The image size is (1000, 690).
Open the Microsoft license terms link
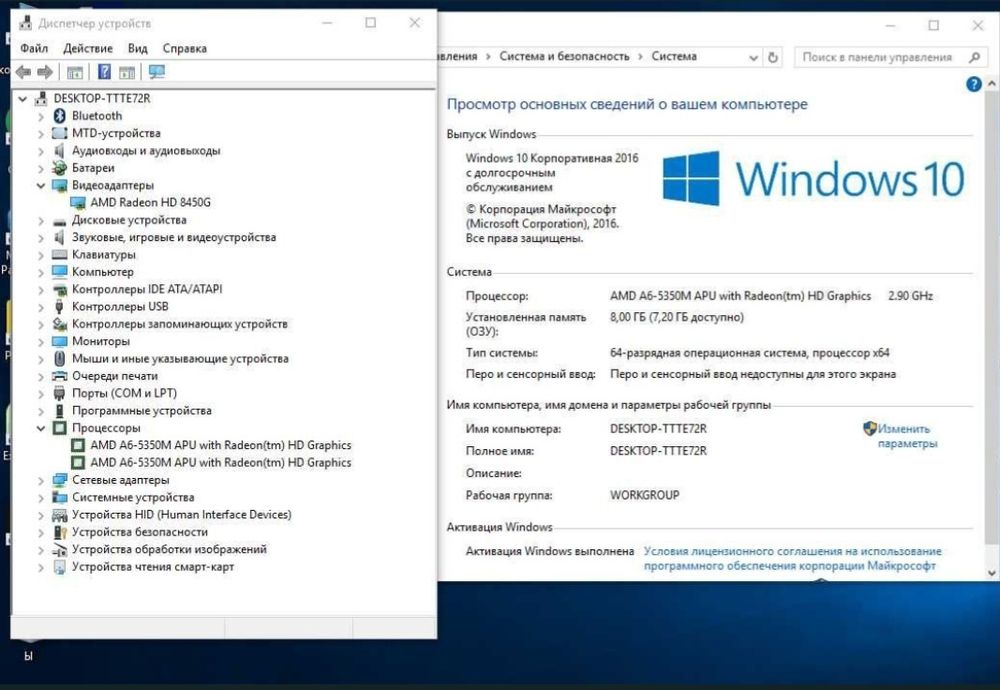pos(792,558)
